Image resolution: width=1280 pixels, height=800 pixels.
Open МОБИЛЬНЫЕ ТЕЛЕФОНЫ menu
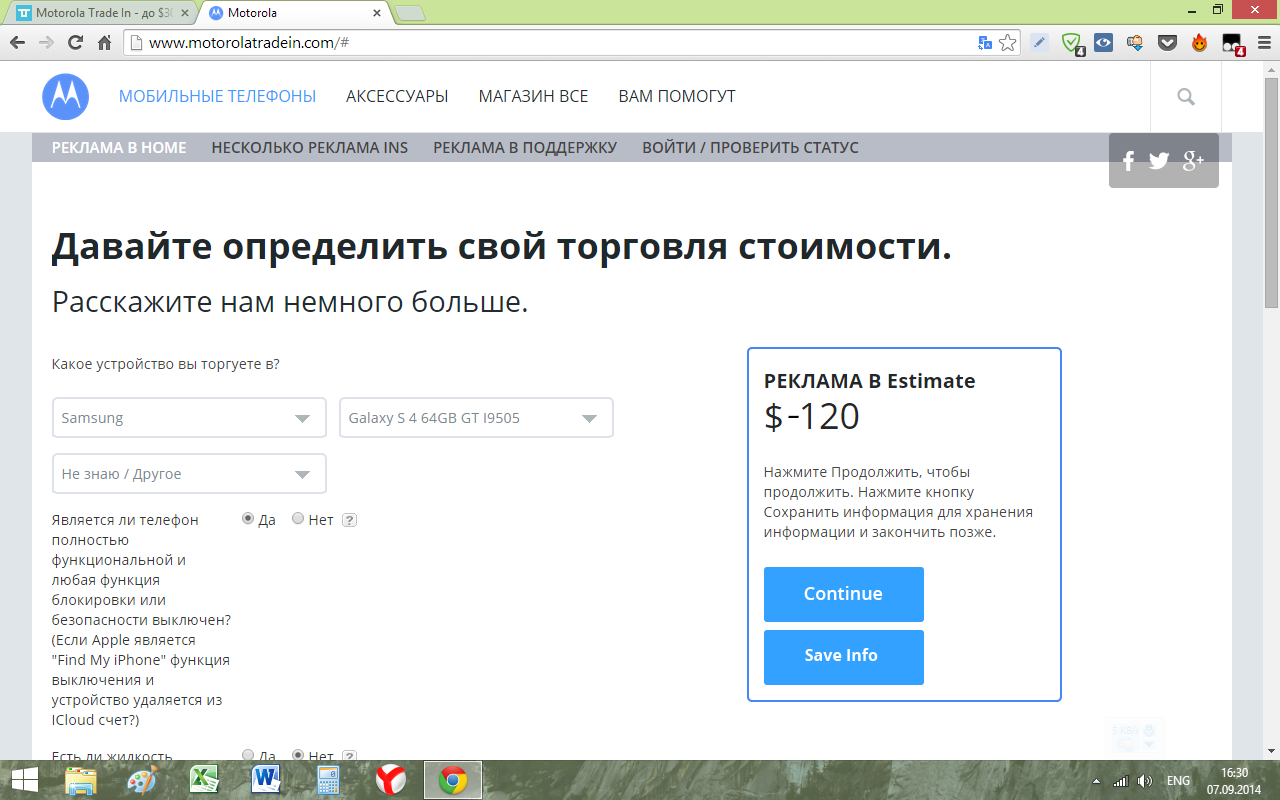(x=217, y=97)
